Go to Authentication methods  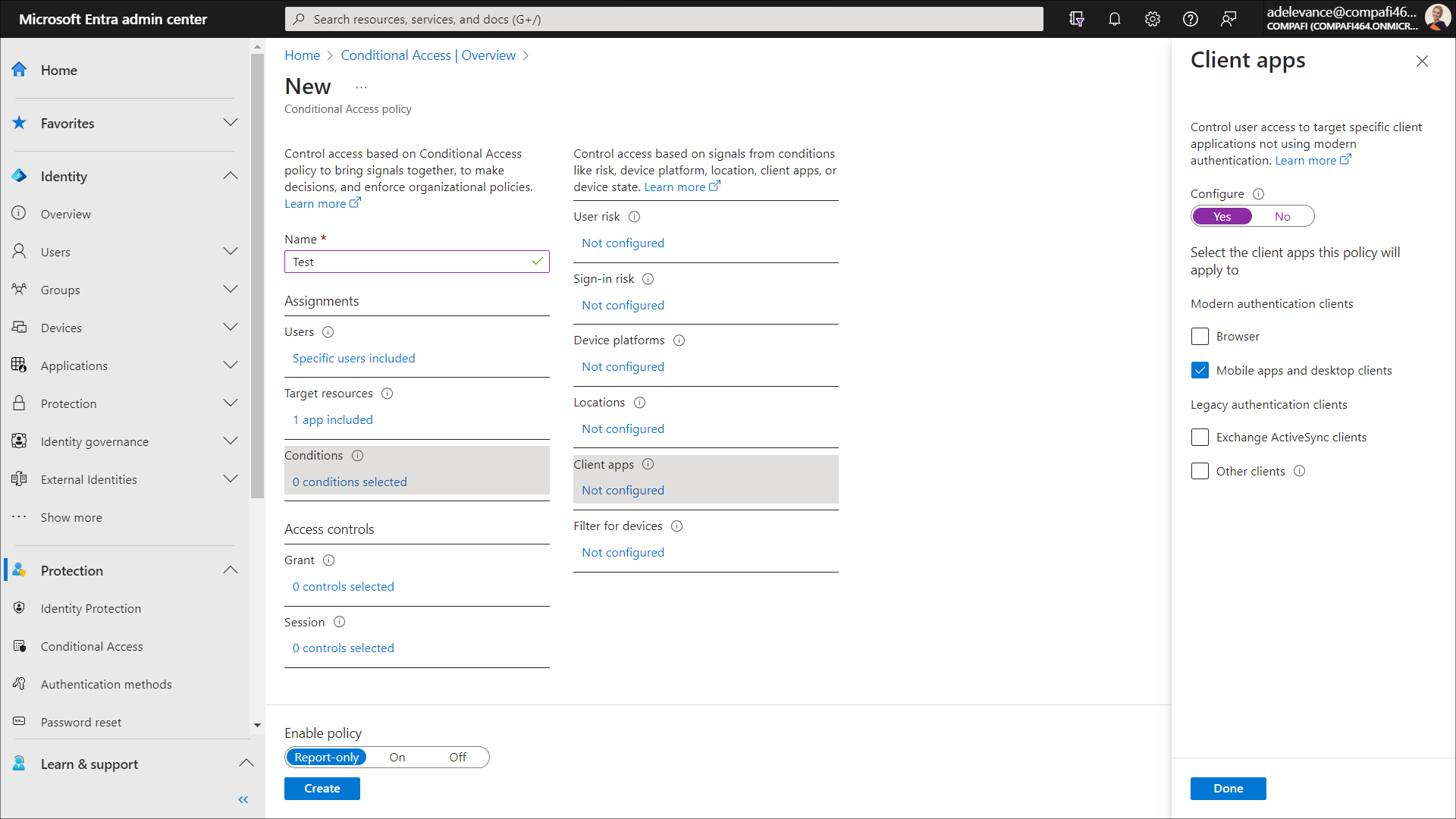click(x=106, y=684)
